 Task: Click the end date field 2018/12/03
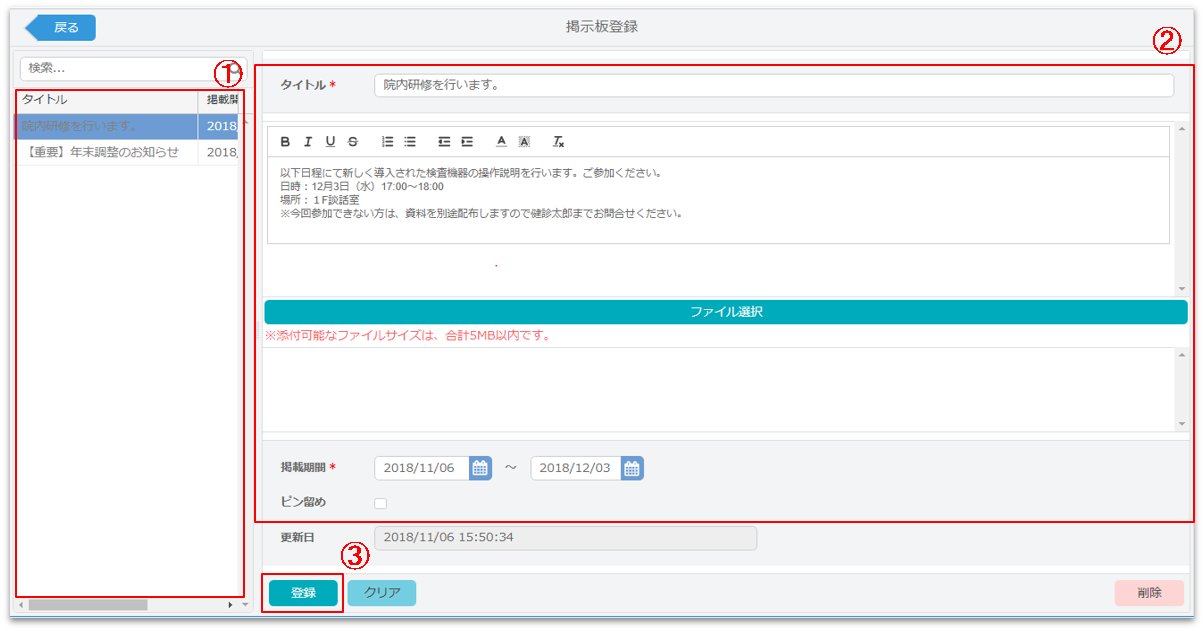tap(576, 468)
